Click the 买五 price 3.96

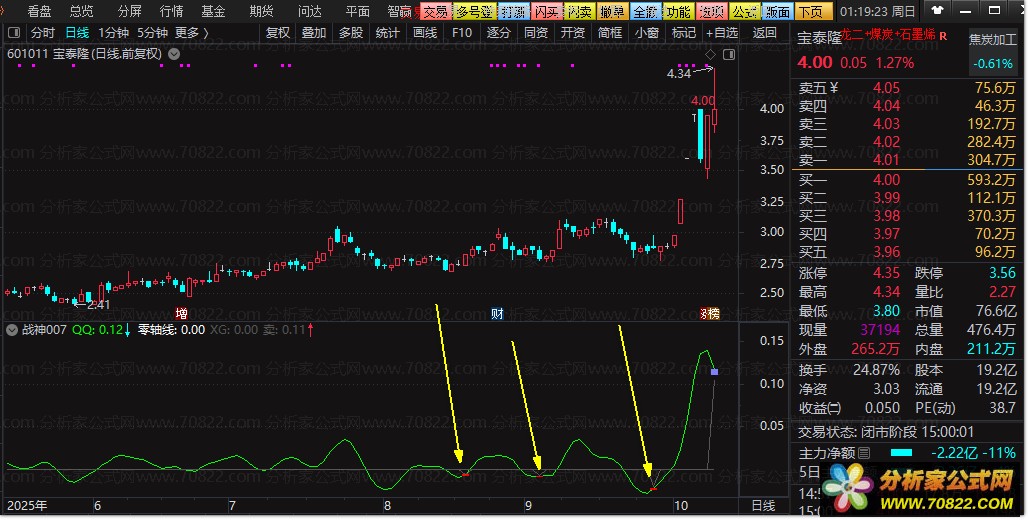(x=886, y=251)
